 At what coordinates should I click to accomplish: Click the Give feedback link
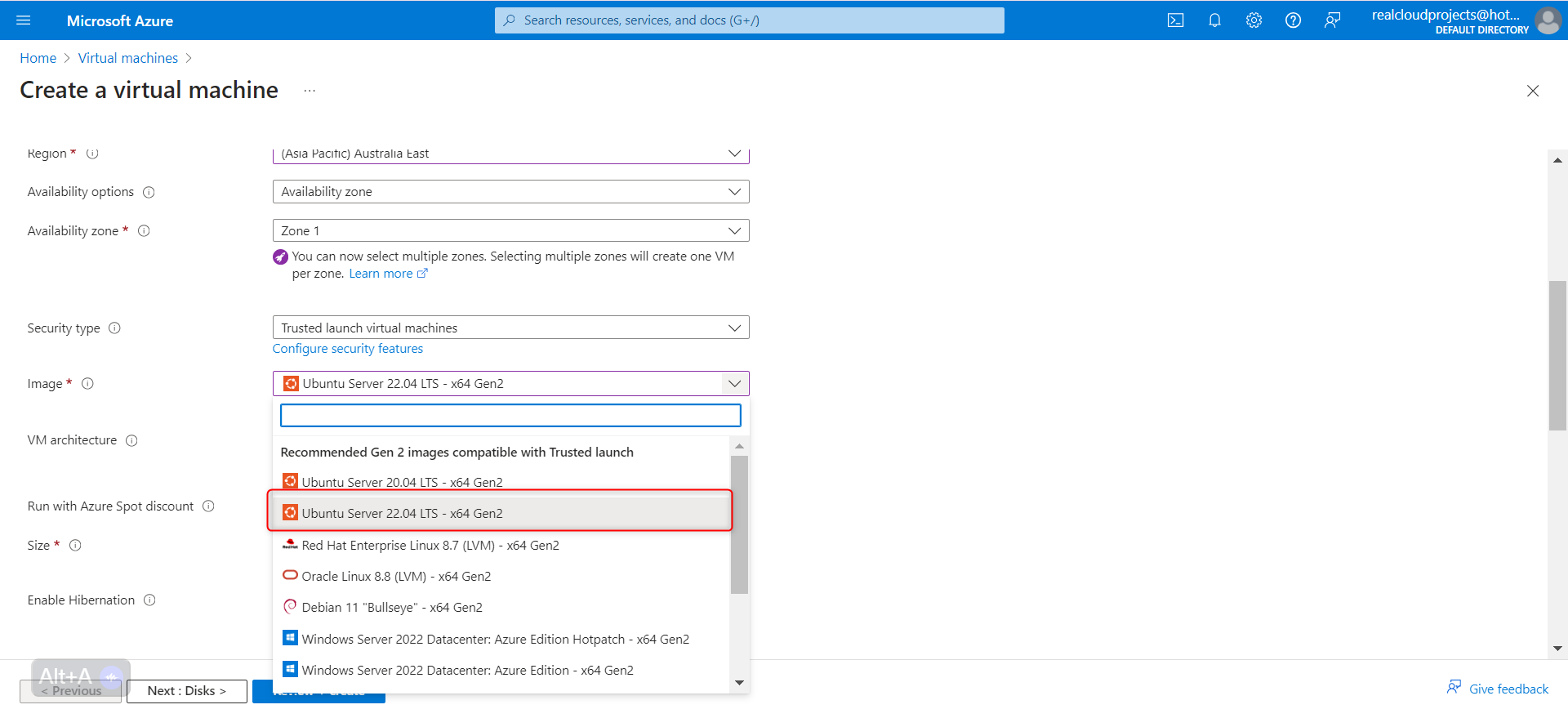pyautogui.click(x=1508, y=689)
